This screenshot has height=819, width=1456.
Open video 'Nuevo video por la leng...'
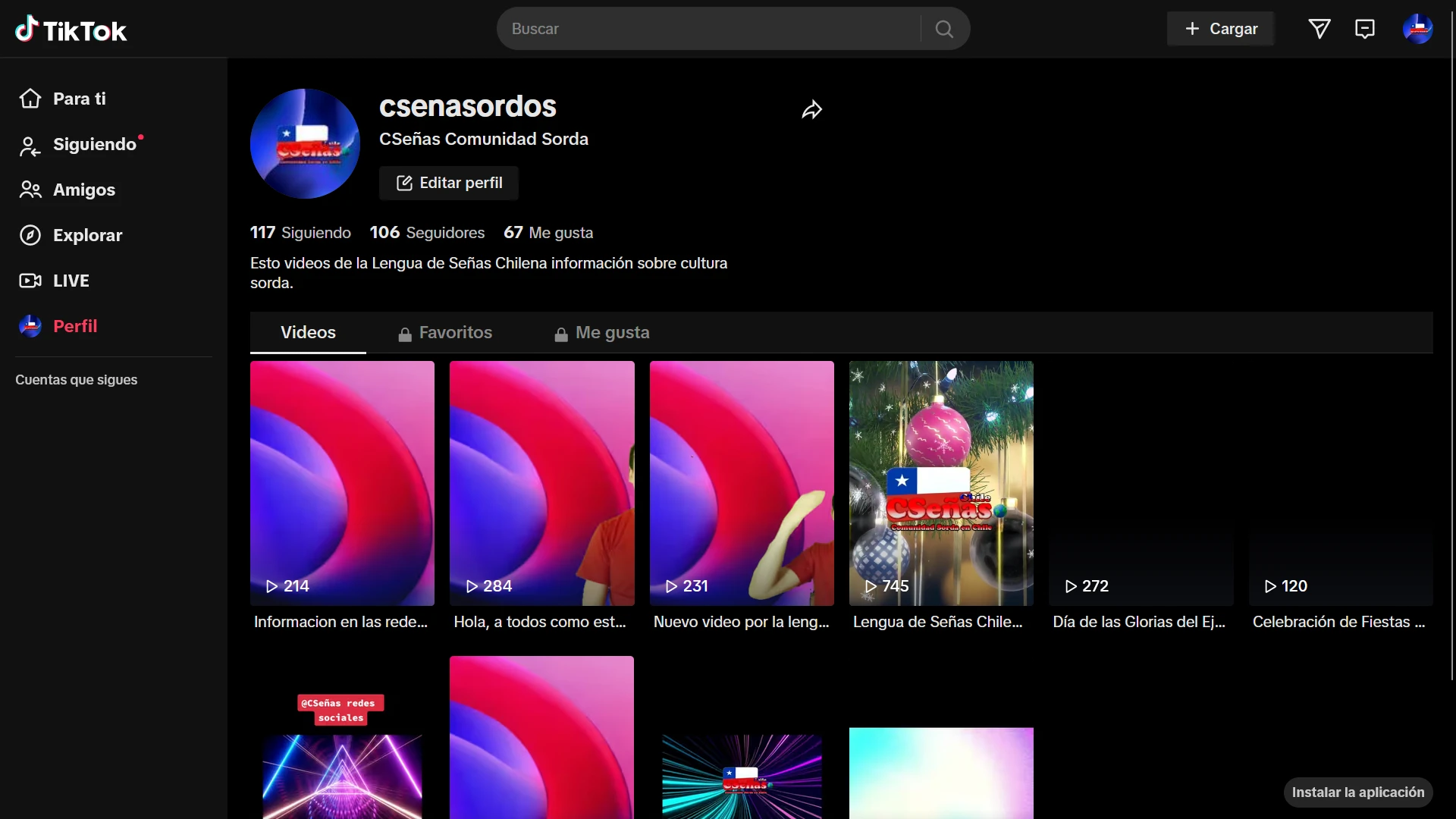pos(742,483)
